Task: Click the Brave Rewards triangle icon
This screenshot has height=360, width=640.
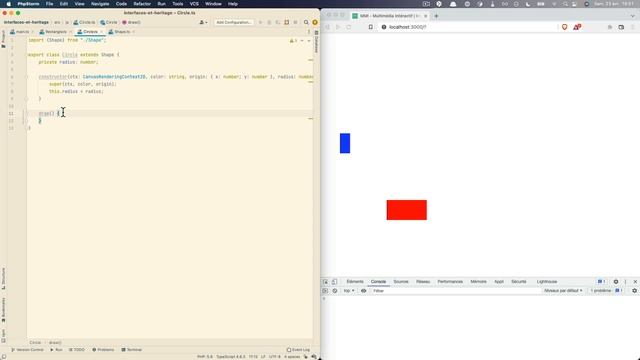Action: [x=577, y=27]
